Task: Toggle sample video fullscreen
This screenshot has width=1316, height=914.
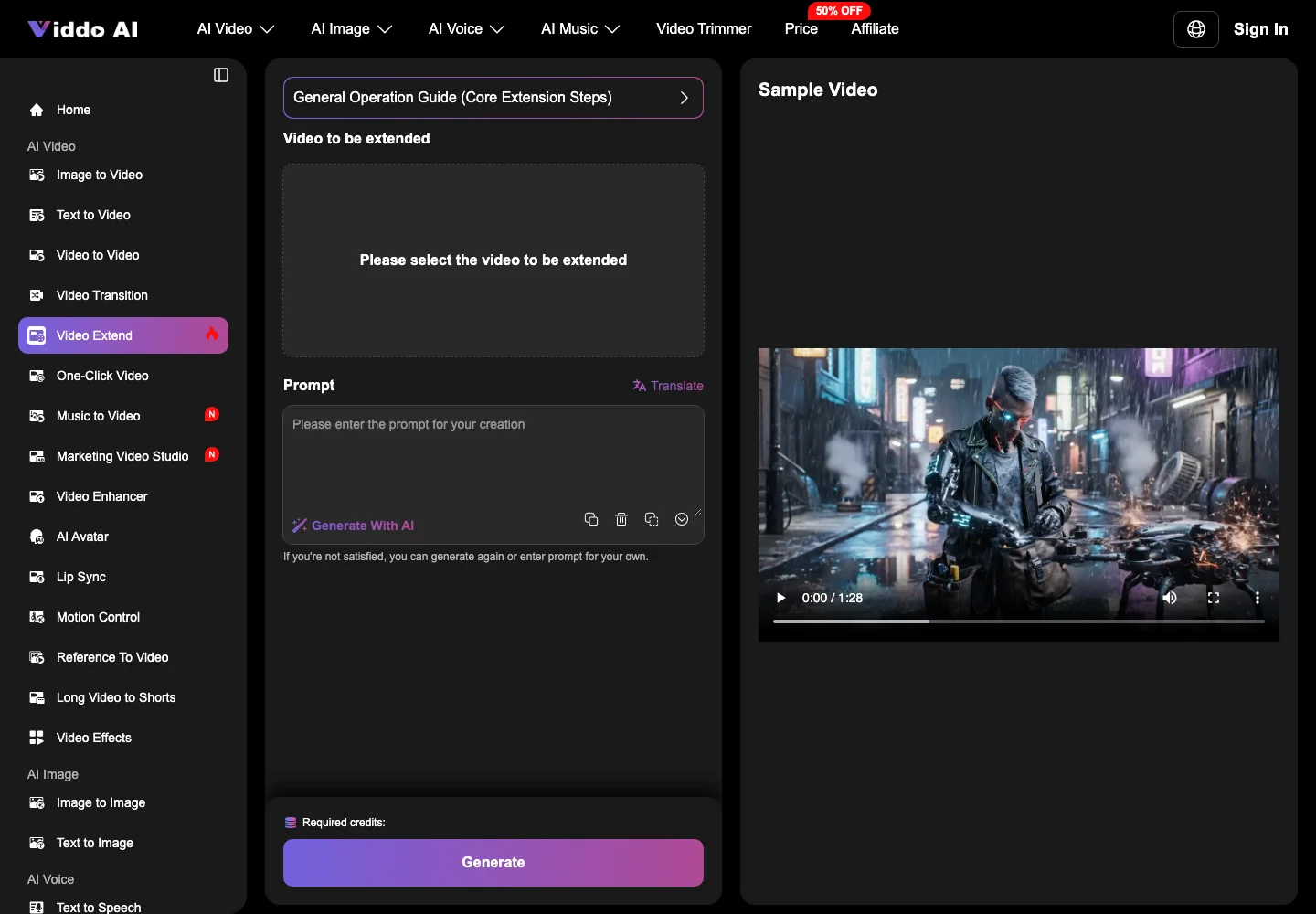Action: point(1214,598)
